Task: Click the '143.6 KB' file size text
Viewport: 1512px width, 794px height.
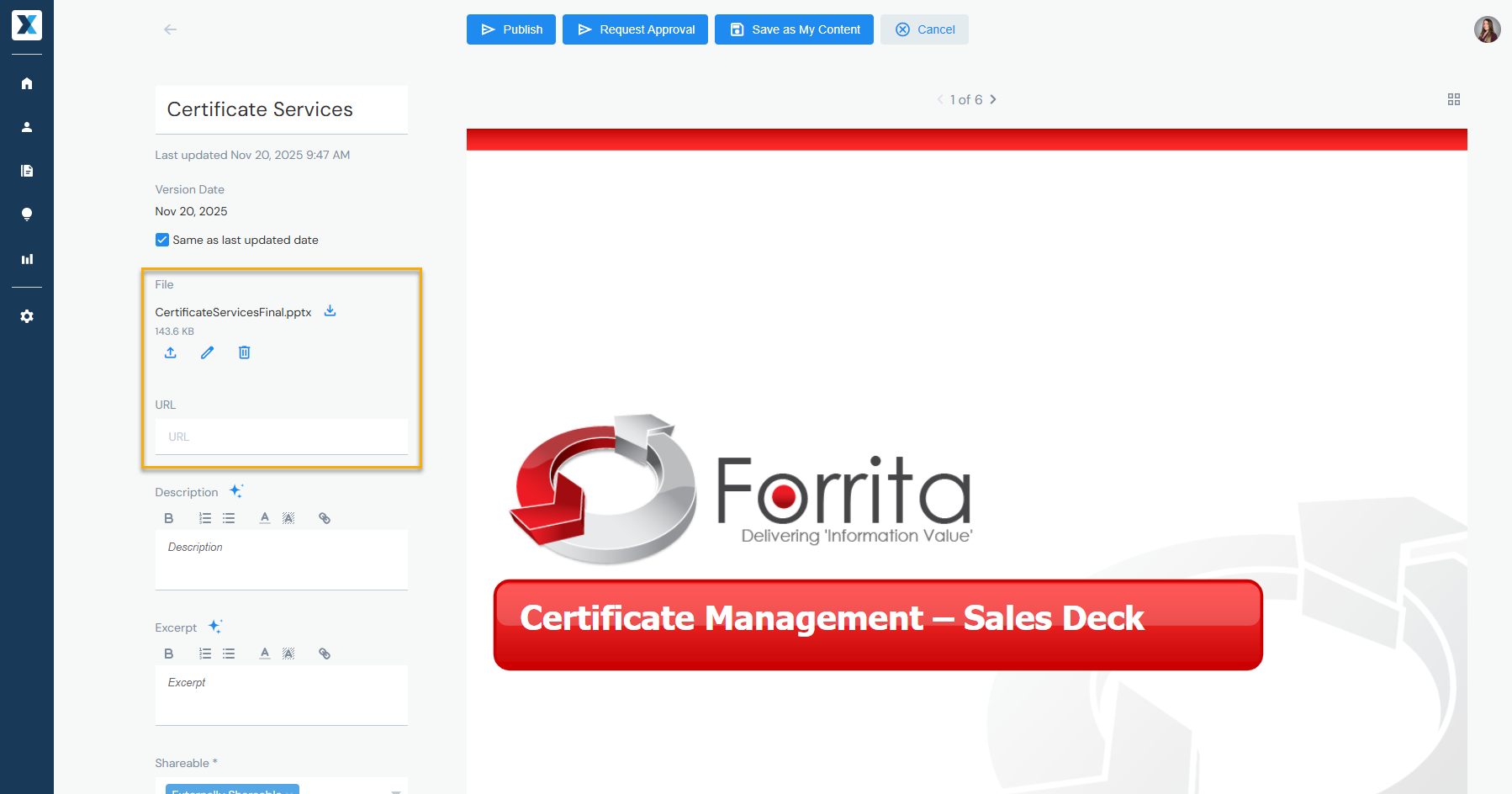Action: click(175, 331)
